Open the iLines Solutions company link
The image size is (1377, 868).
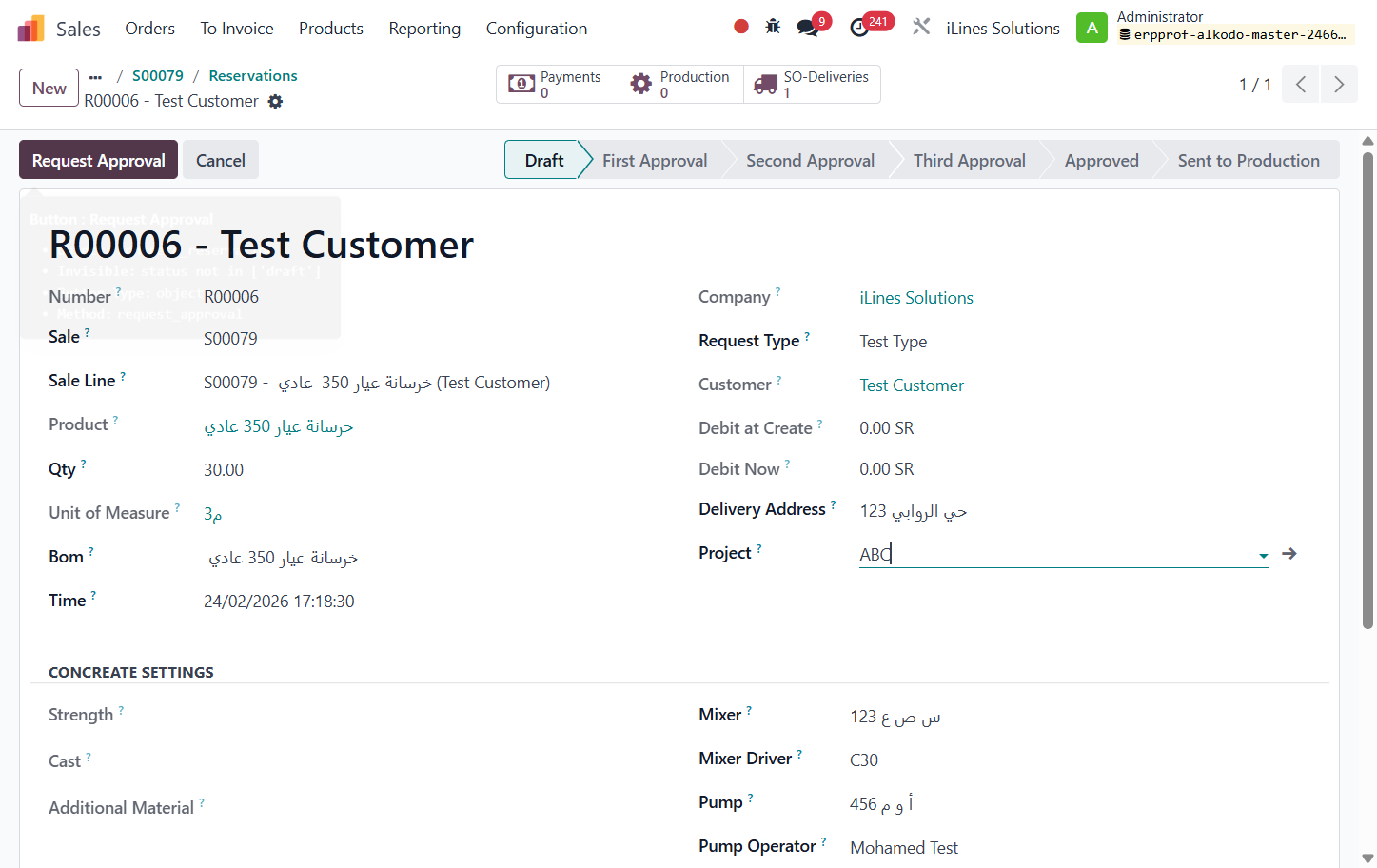(916, 298)
